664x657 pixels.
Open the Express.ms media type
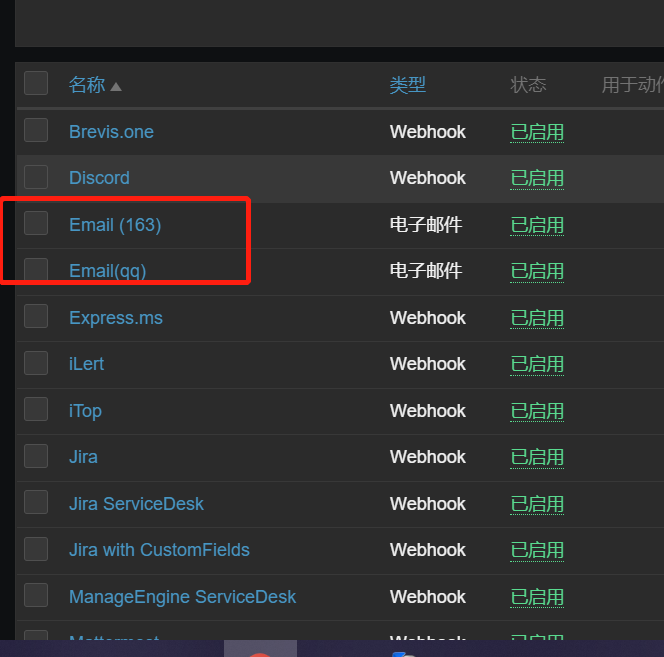pos(116,318)
